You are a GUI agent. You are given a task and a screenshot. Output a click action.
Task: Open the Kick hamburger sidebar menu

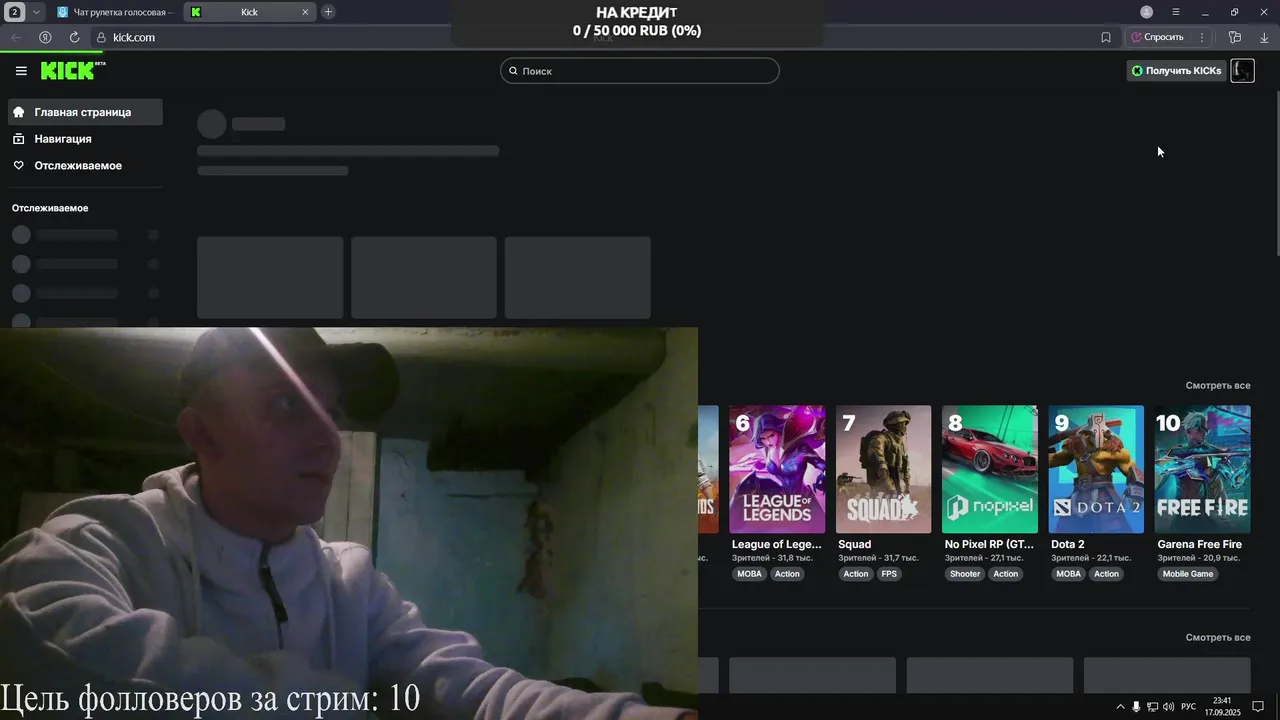[21, 71]
